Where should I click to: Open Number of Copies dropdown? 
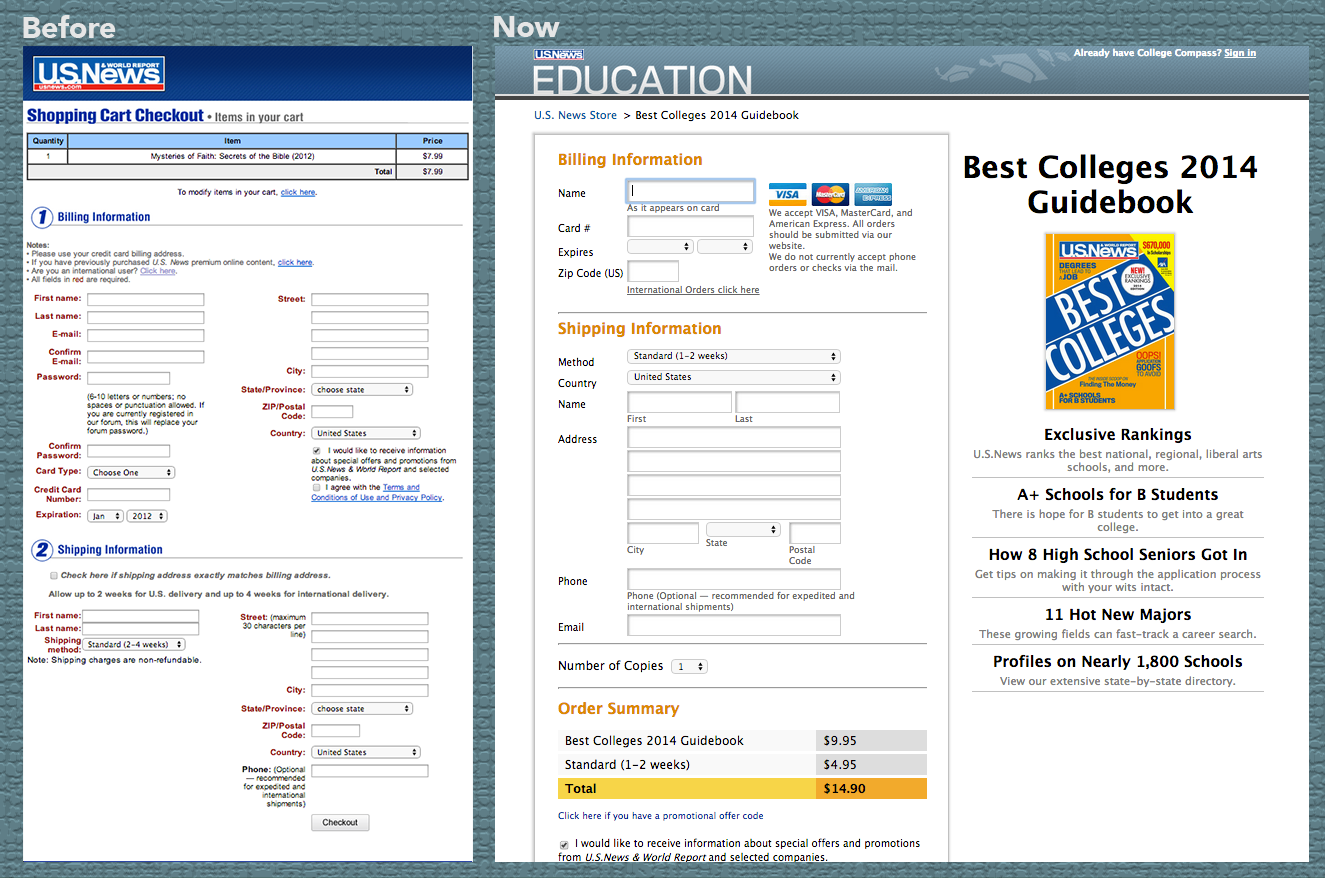[x=689, y=666]
